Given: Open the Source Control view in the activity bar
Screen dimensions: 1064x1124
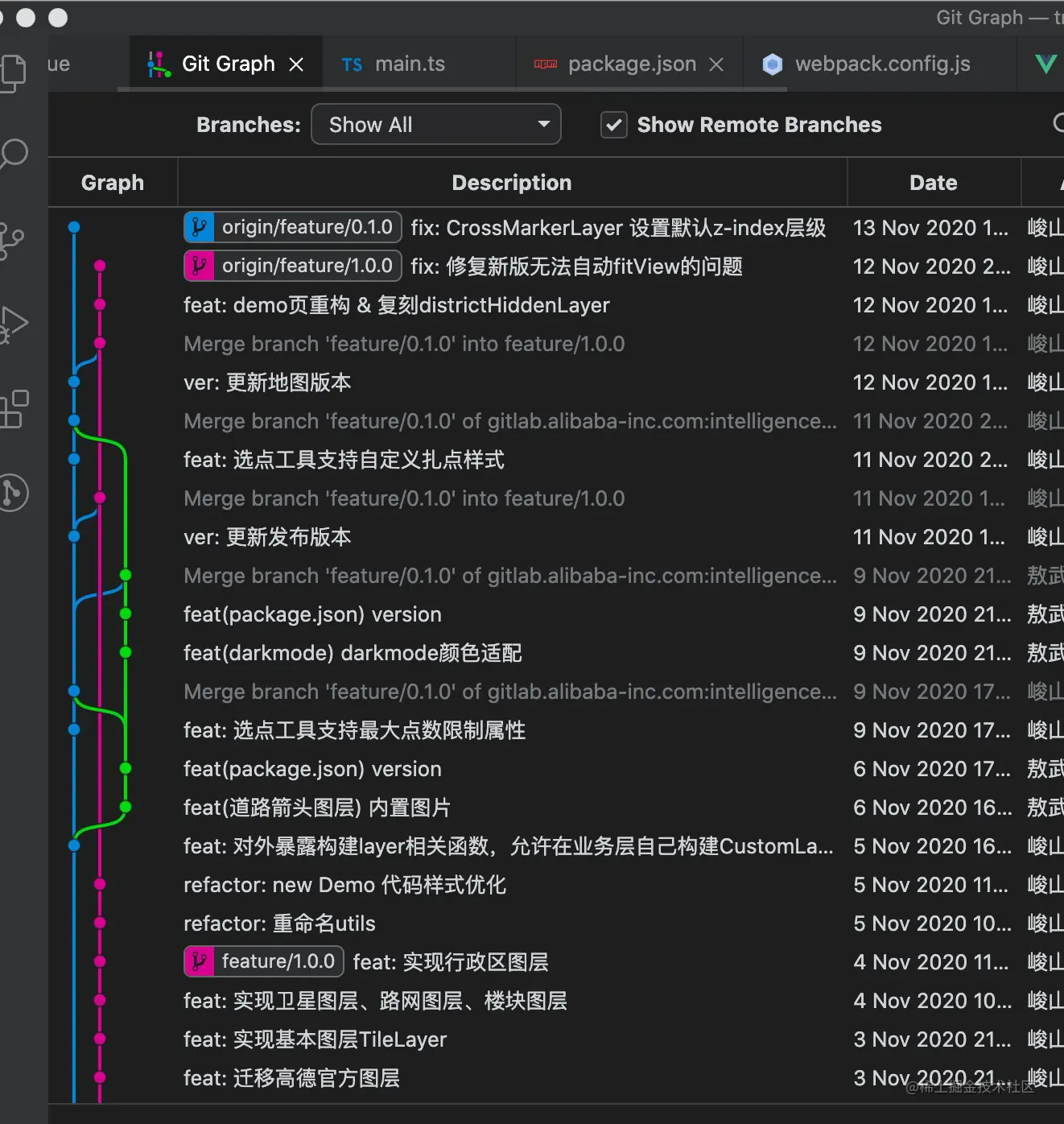Looking at the screenshot, I should 11,241.
